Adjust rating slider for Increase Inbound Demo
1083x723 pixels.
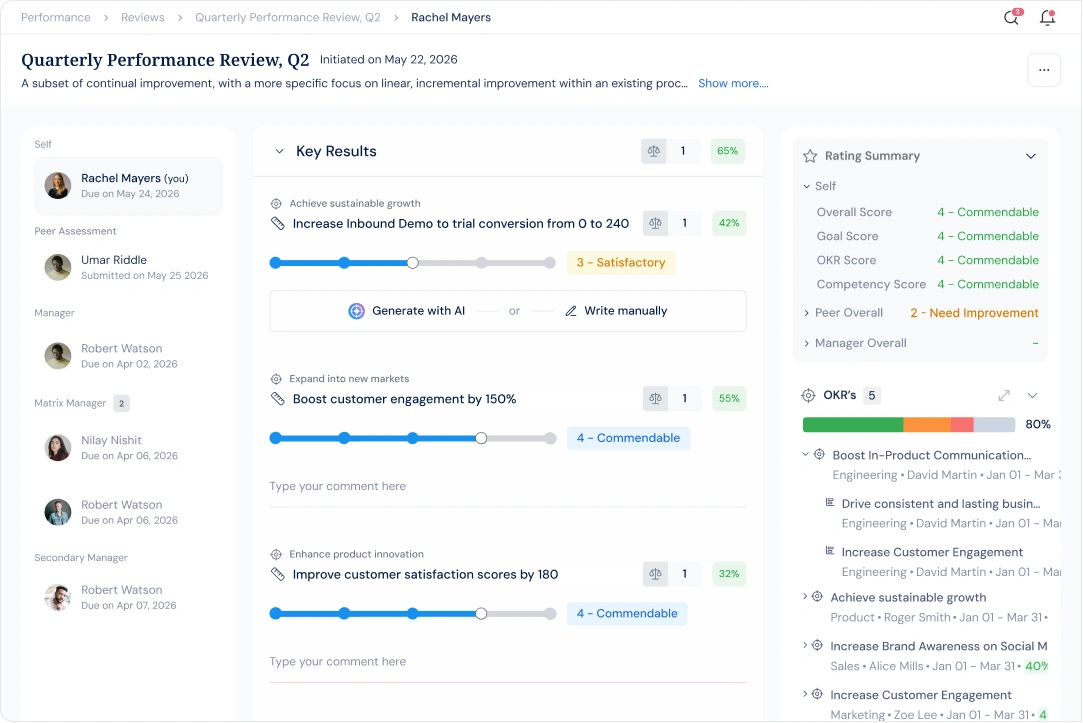tap(412, 262)
